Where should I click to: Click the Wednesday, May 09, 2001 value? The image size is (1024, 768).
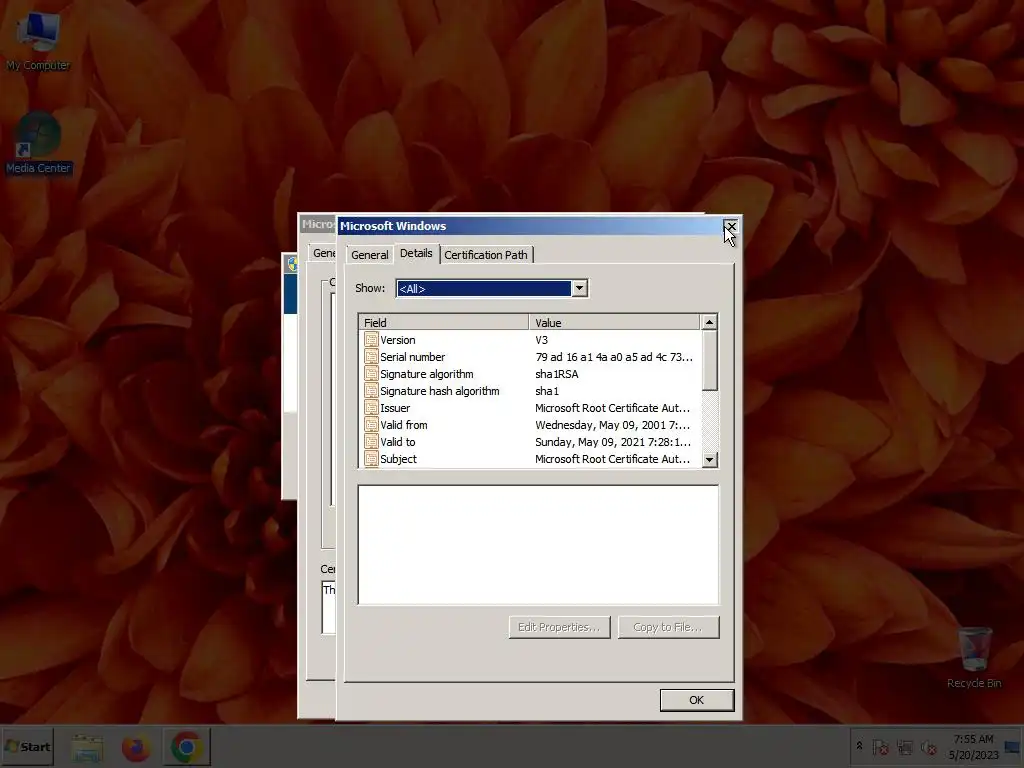pos(613,424)
